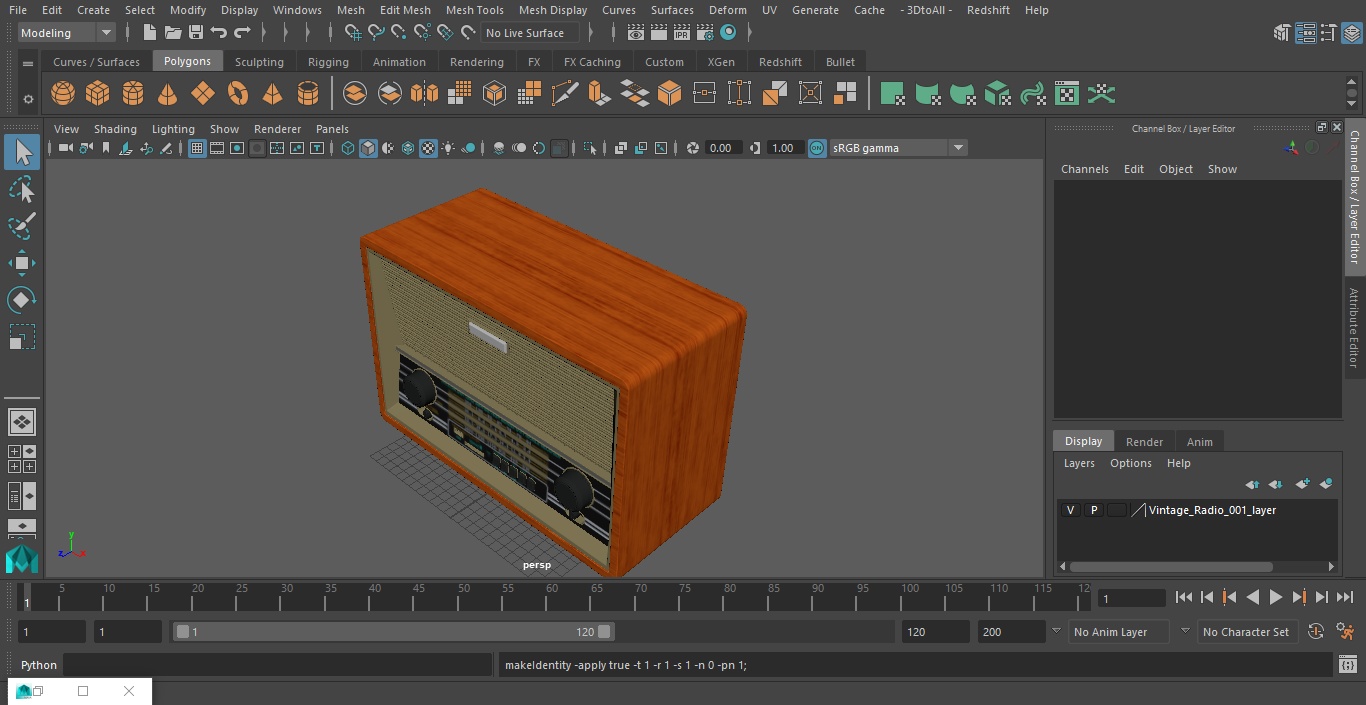Click the time range slider bar

pyautogui.click(x=394, y=632)
